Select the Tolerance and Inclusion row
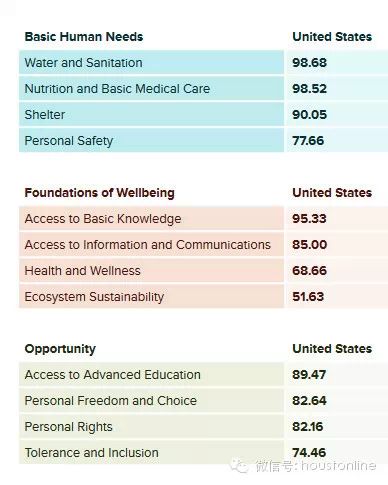The height and width of the screenshot is (485, 388). (x=203, y=452)
